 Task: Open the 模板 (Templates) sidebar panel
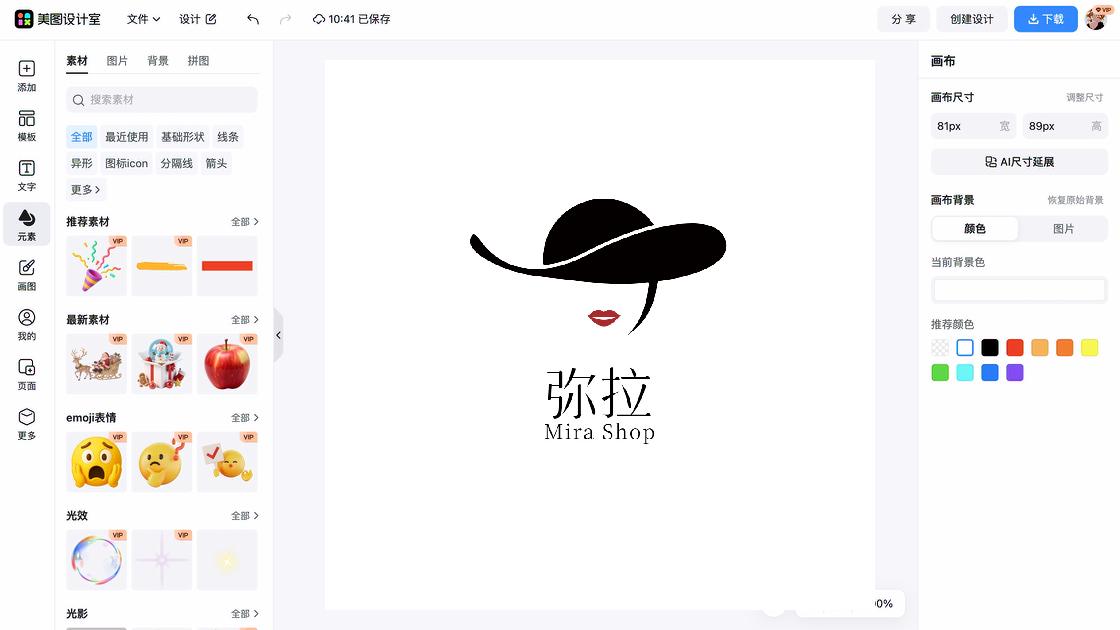coord(26,126)
